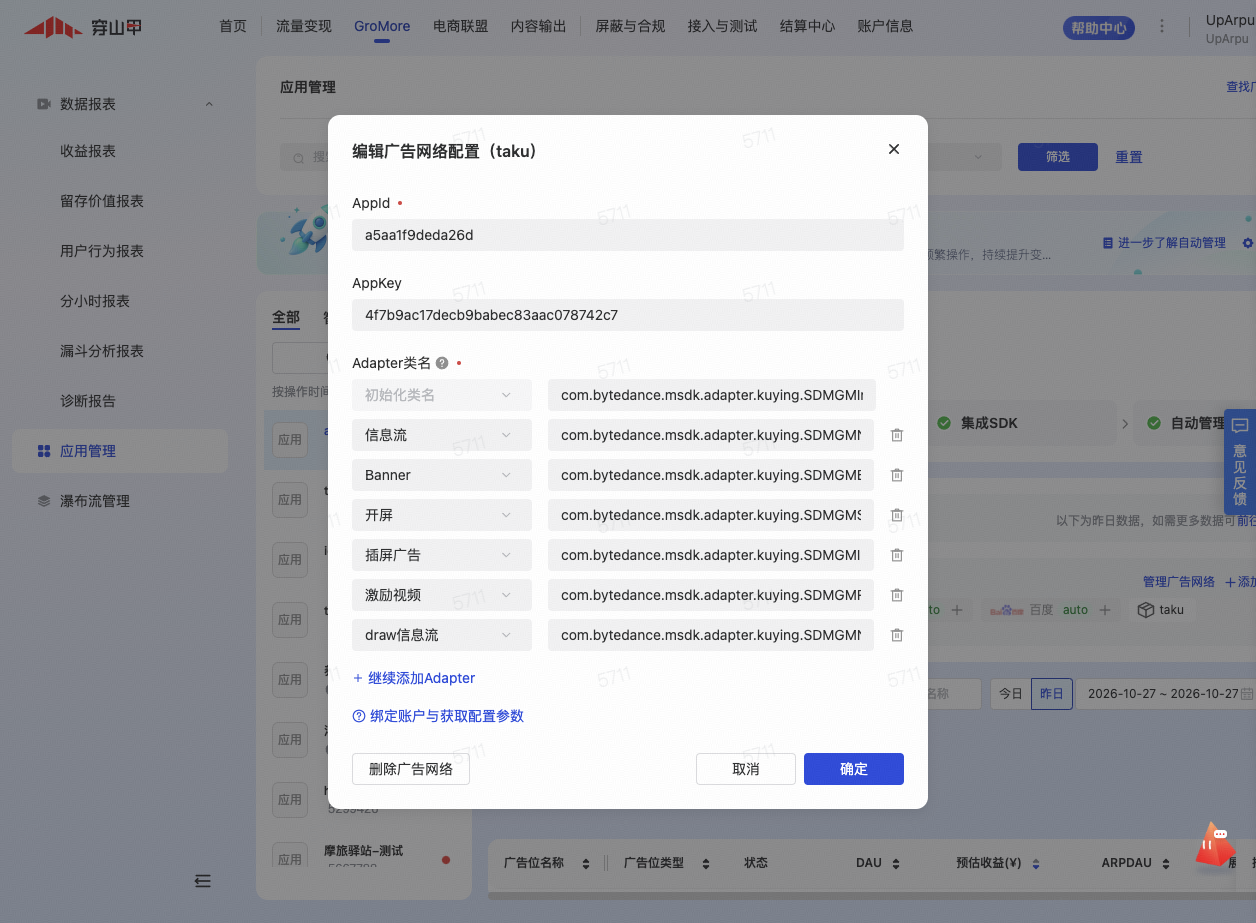The height and width of the screenshot is (923, 1256).
Task: Delete the Banner adapter row
Action: point(897,475)
